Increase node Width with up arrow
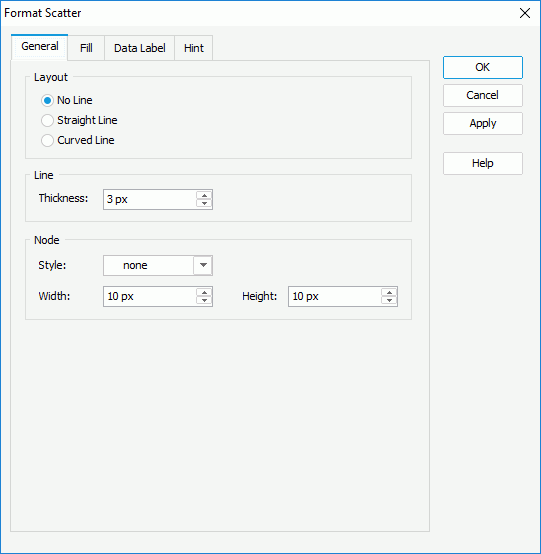The width and height of the screenshot is (541, 554). click(x=204, y=292)
